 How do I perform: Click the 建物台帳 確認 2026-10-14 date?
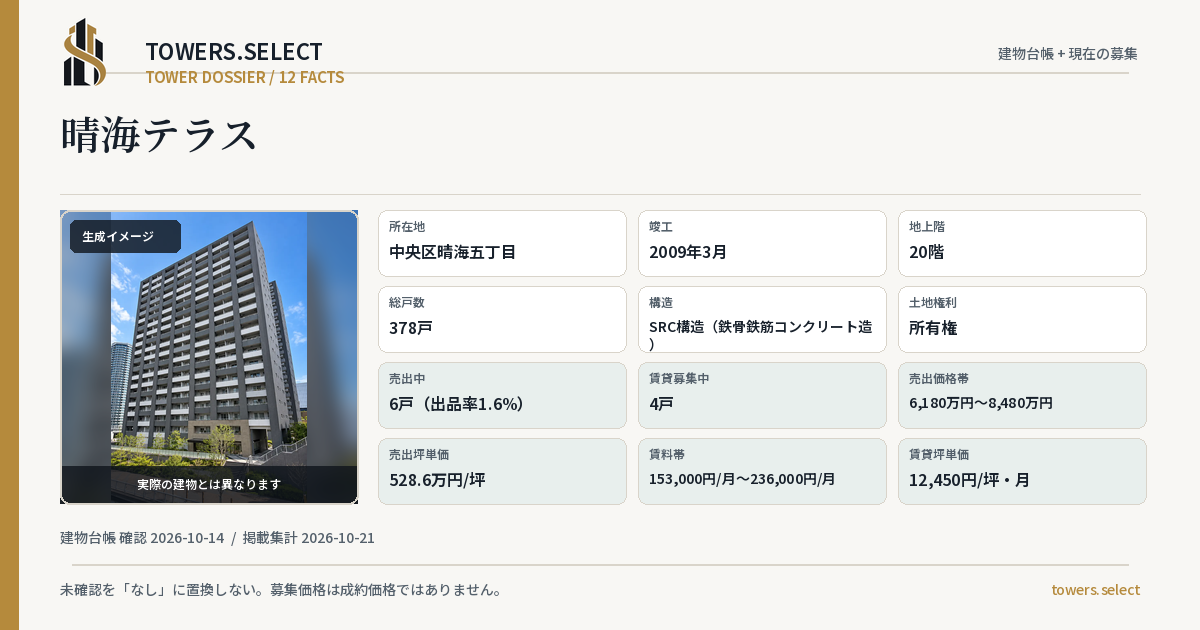click(x=142, y=538)
